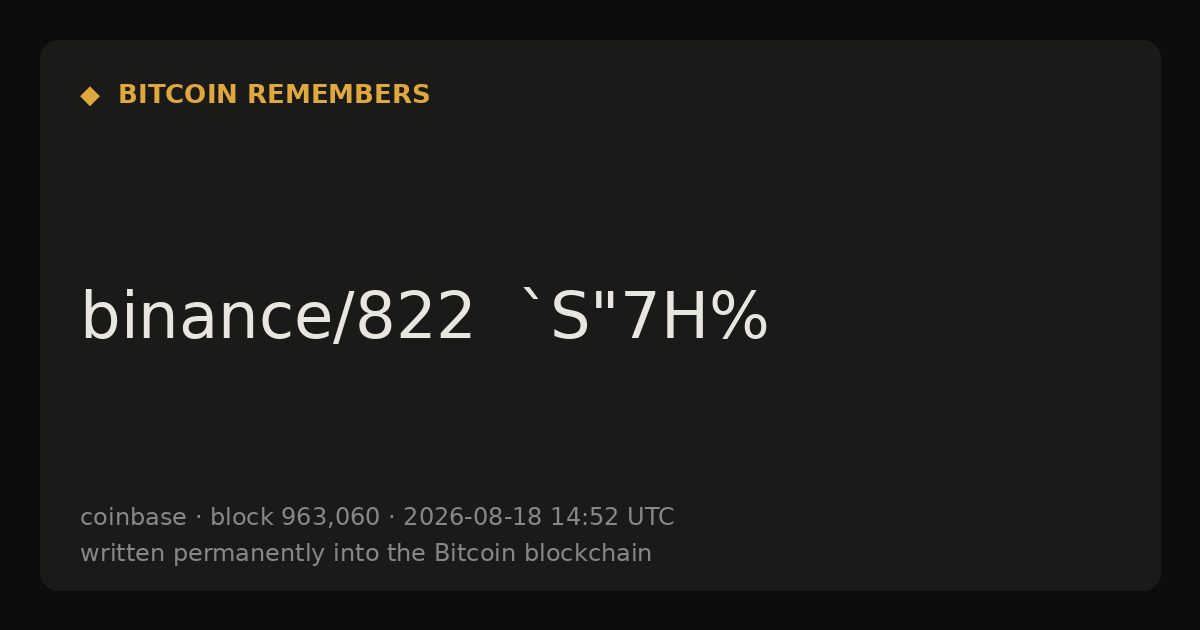The image size is (1200, 630).
Task: Click the percent sign ending the message
Action: [x=740, y=318]
